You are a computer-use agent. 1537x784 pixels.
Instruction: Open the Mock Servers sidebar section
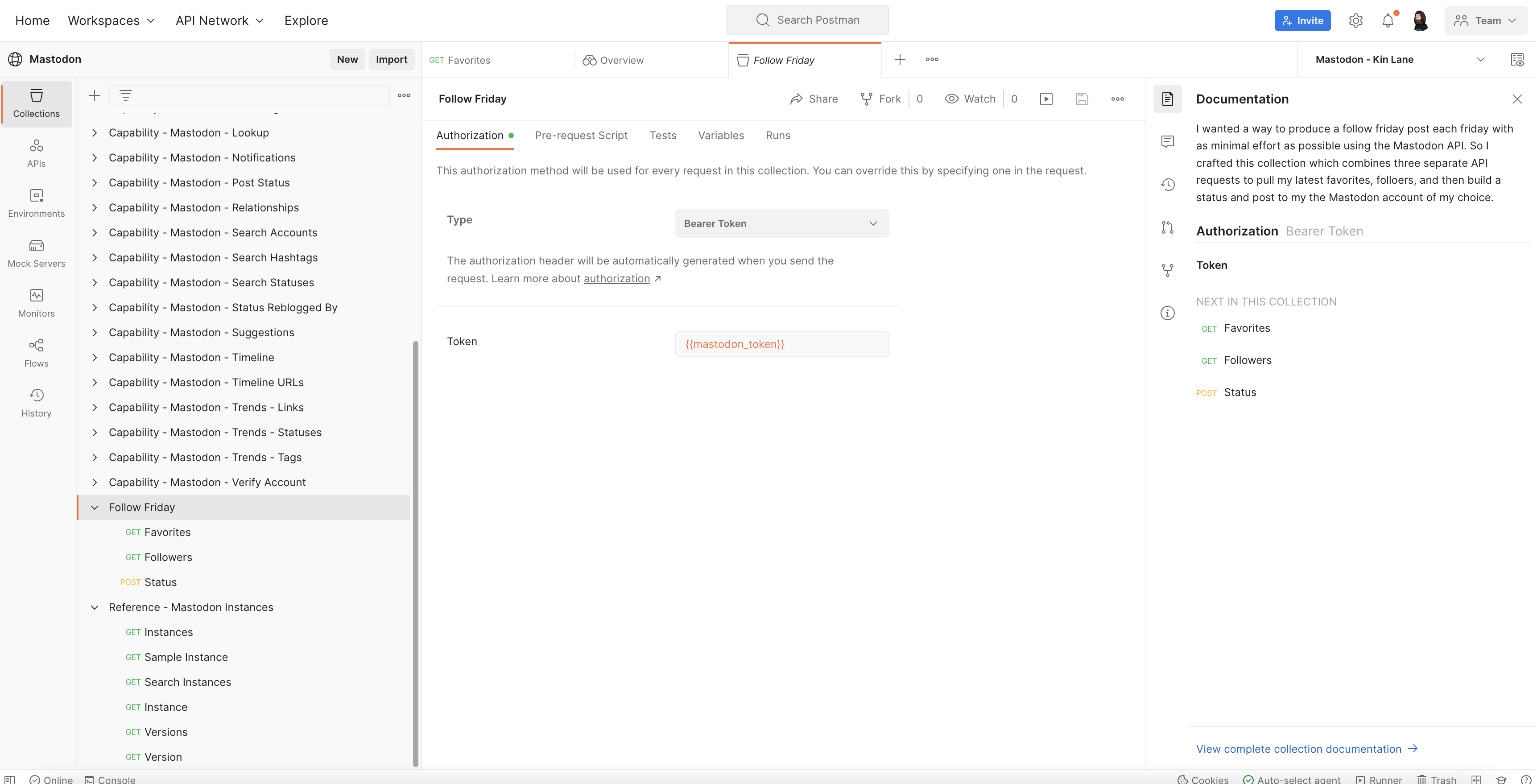(x=37, y=254)
